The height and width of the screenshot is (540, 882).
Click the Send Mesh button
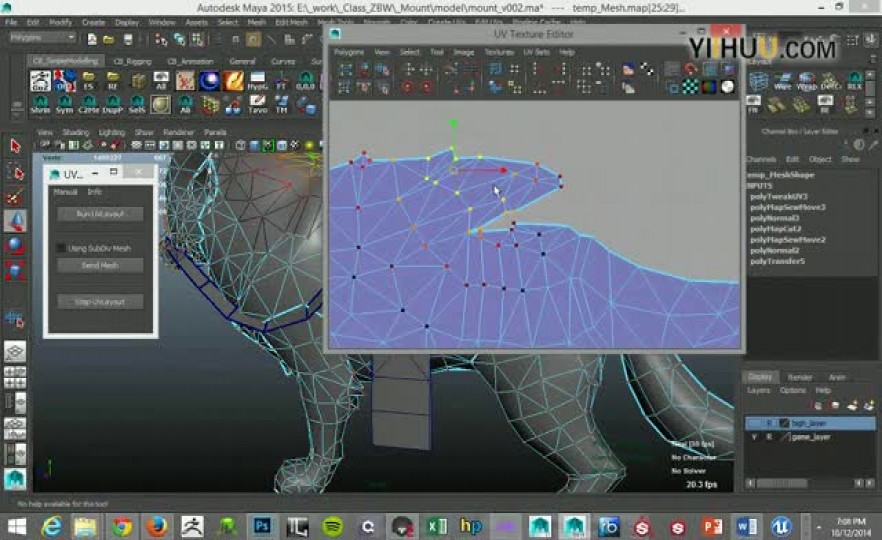100,266
